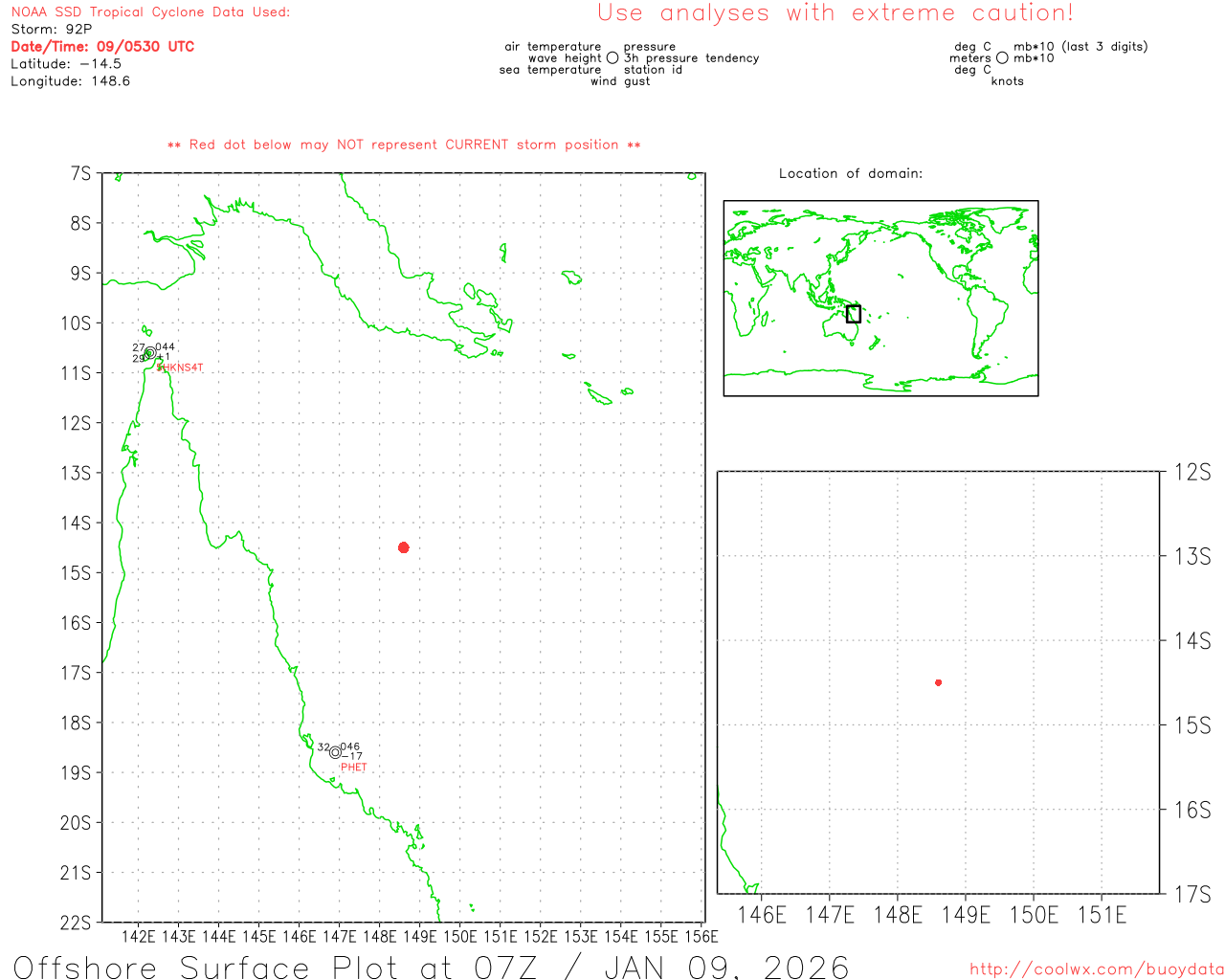Viewport: 1225px width, 980px height.
Task: Click the Storm: 92P label
Action: (51, 29)
